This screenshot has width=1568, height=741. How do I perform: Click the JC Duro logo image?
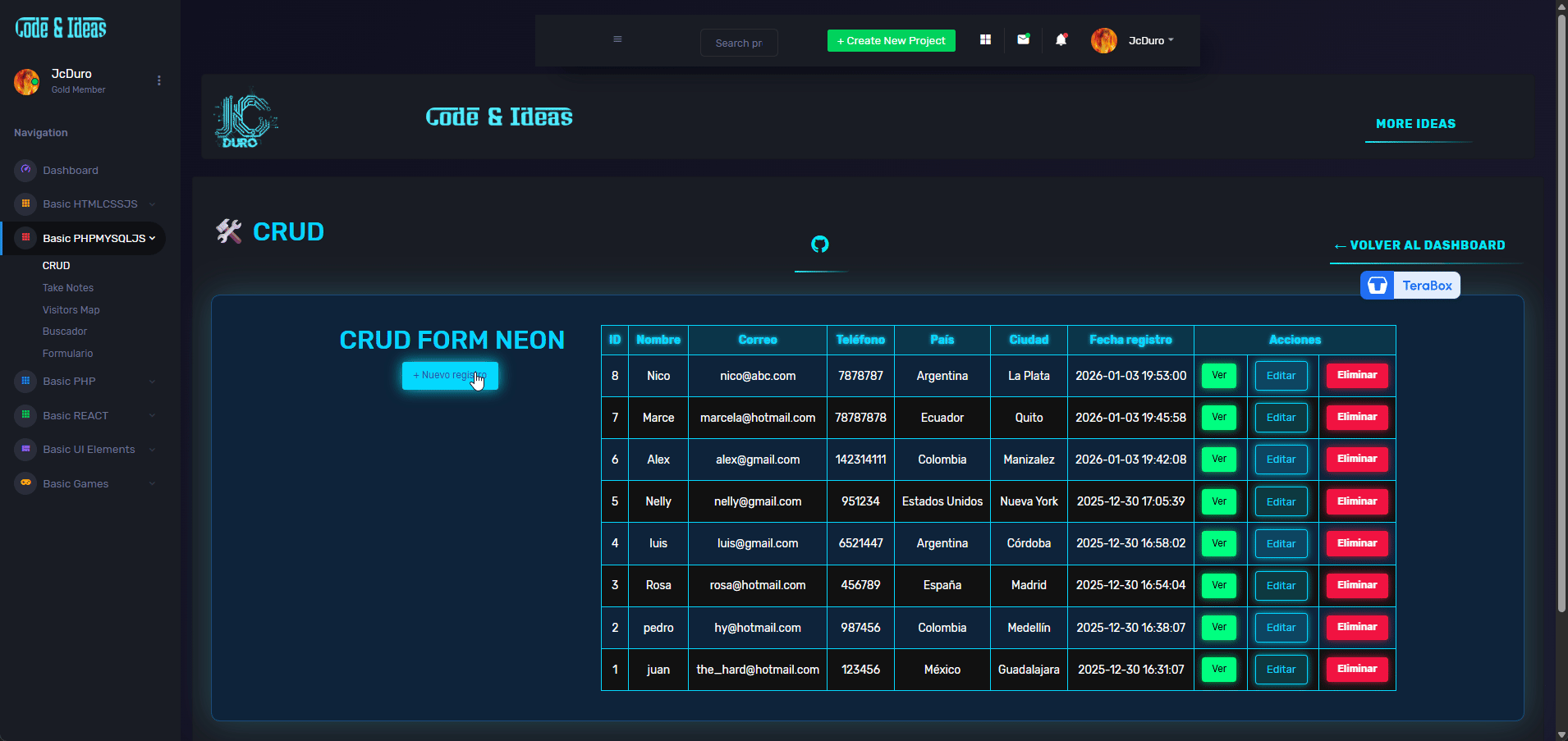pyautogui.click(x=245, y=121)
